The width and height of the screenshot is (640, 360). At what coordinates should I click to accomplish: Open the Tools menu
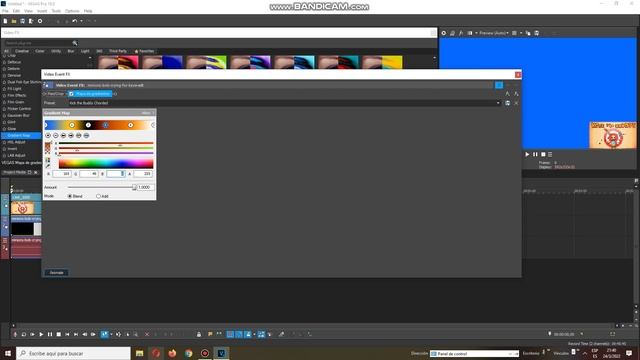[x=56, y=11]
